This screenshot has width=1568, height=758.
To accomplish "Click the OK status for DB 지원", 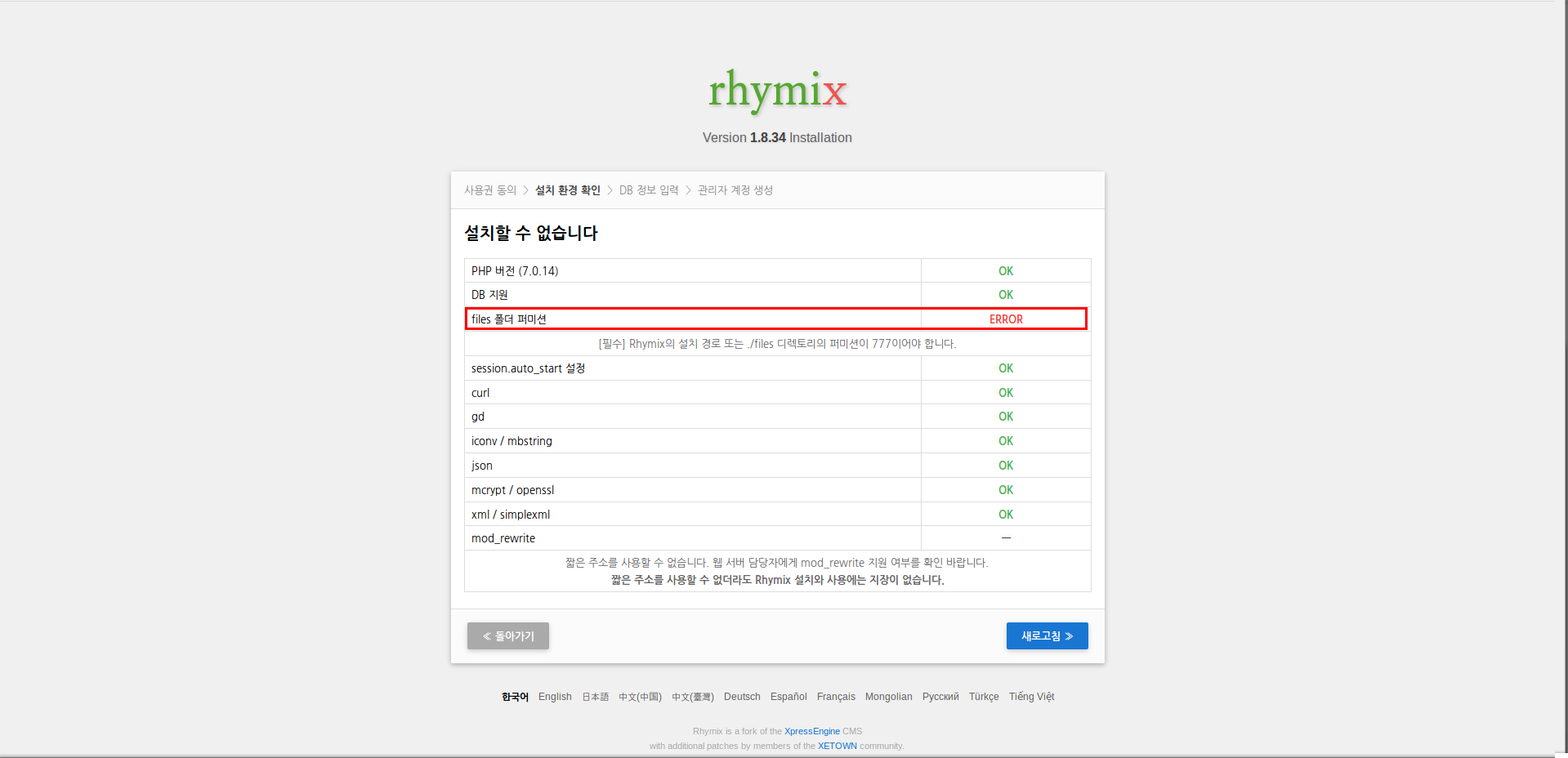I will click(x=1006, y=295).
